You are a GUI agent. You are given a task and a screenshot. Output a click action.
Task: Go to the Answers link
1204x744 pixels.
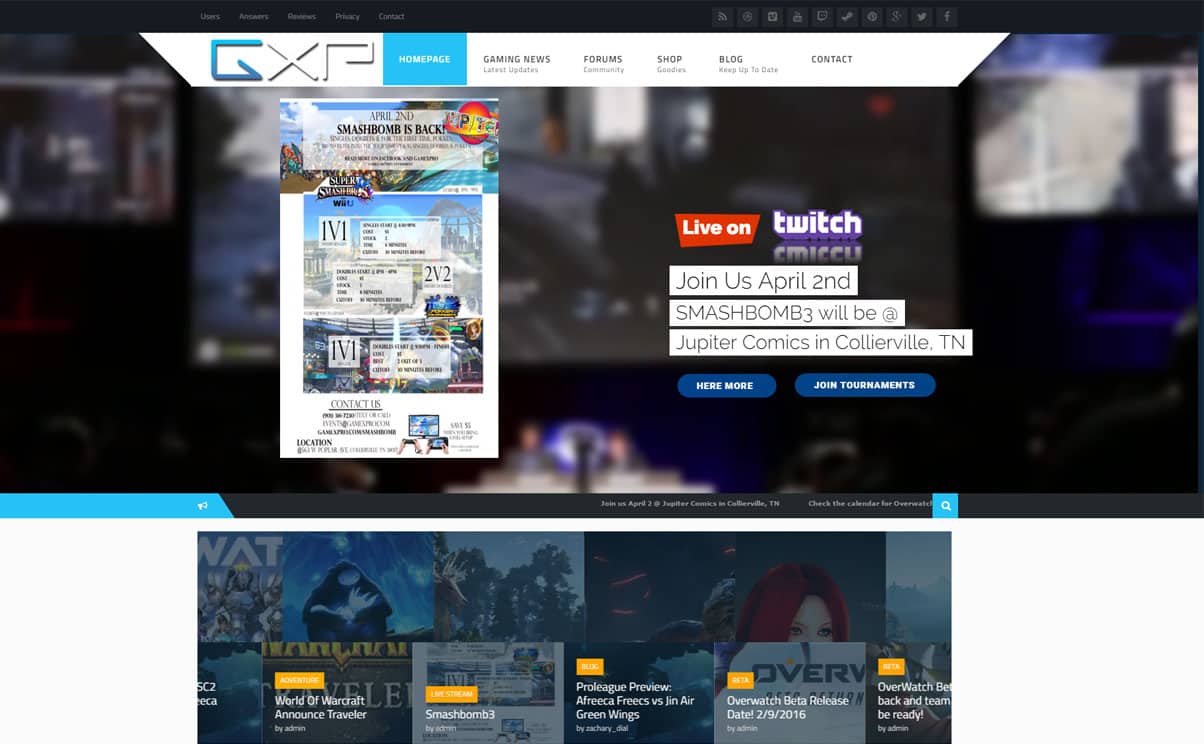[x=254, y=16]
